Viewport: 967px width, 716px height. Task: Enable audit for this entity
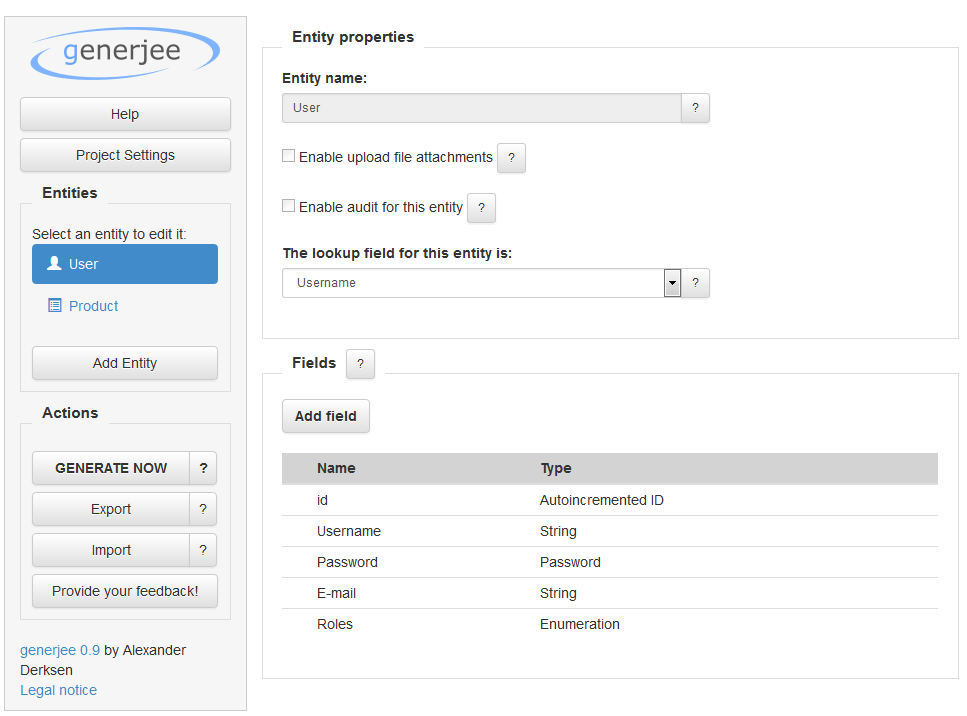click(289, 206)
